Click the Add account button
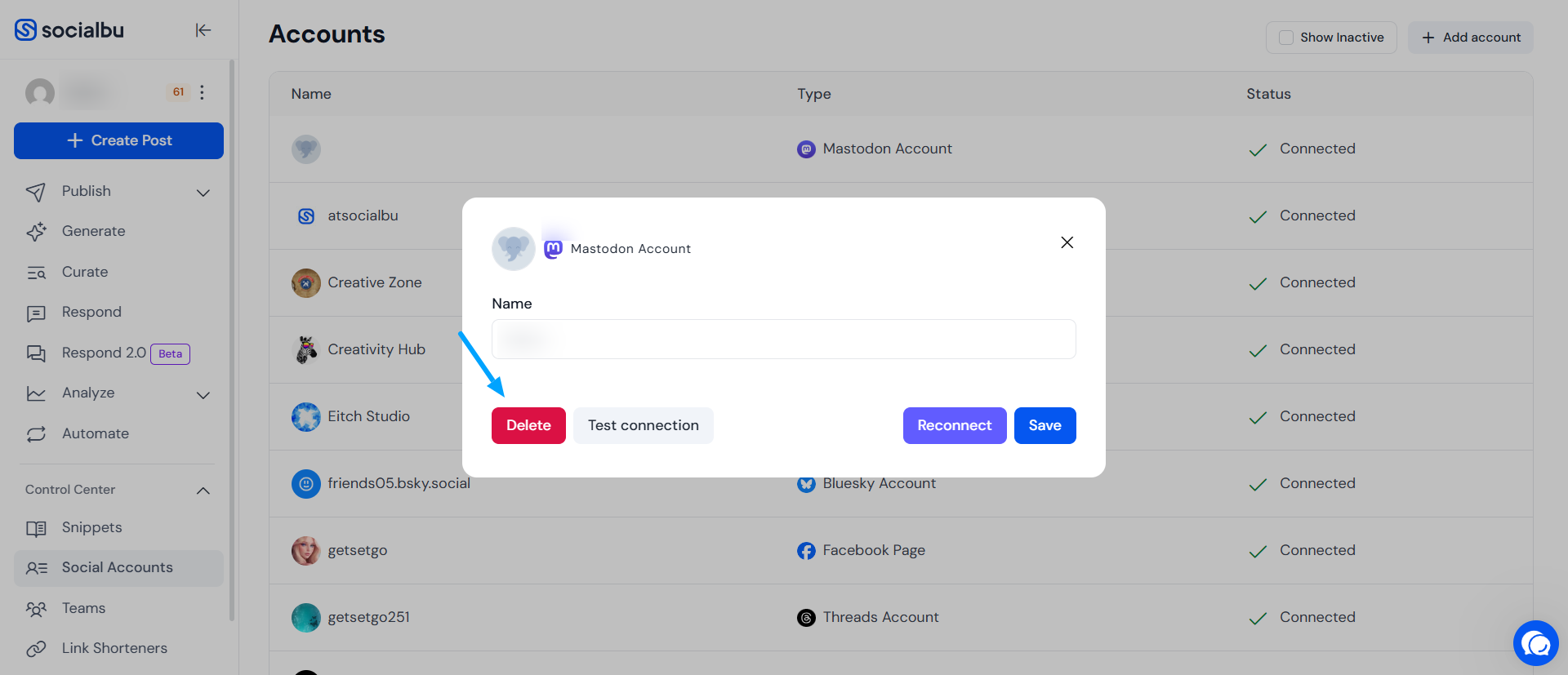 tap(1471, 38)
